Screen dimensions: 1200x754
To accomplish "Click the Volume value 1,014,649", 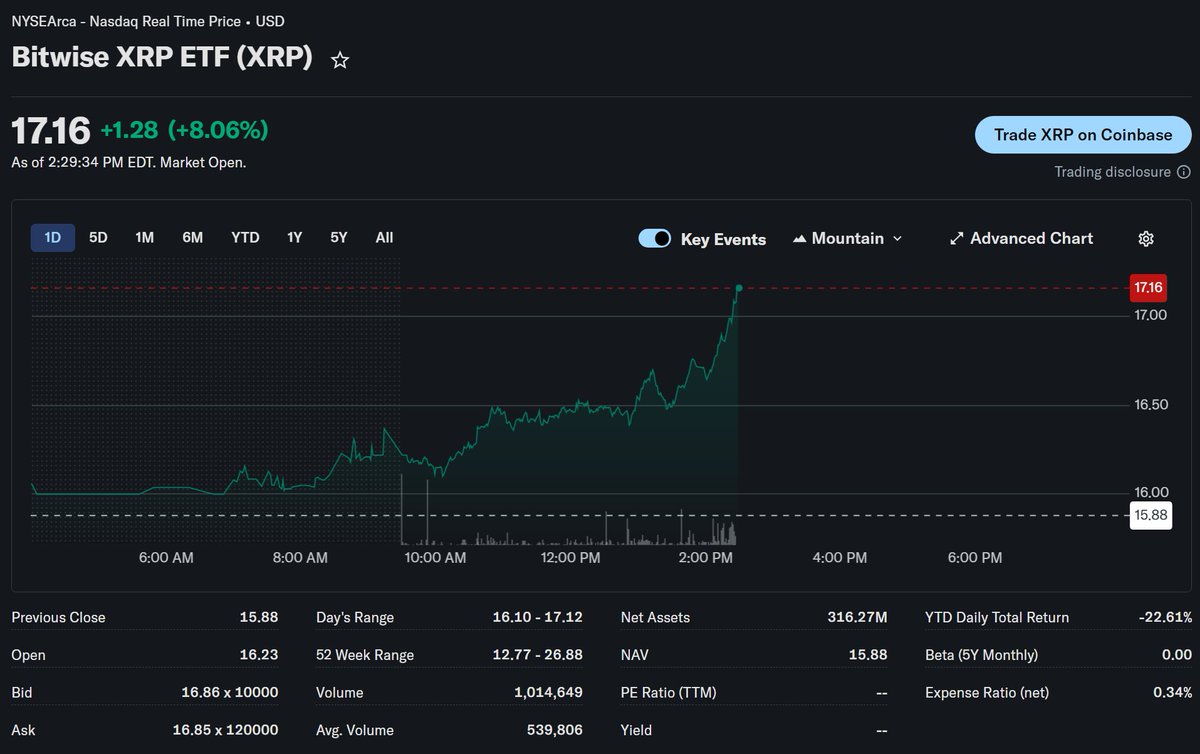I will tap(549, 692).
